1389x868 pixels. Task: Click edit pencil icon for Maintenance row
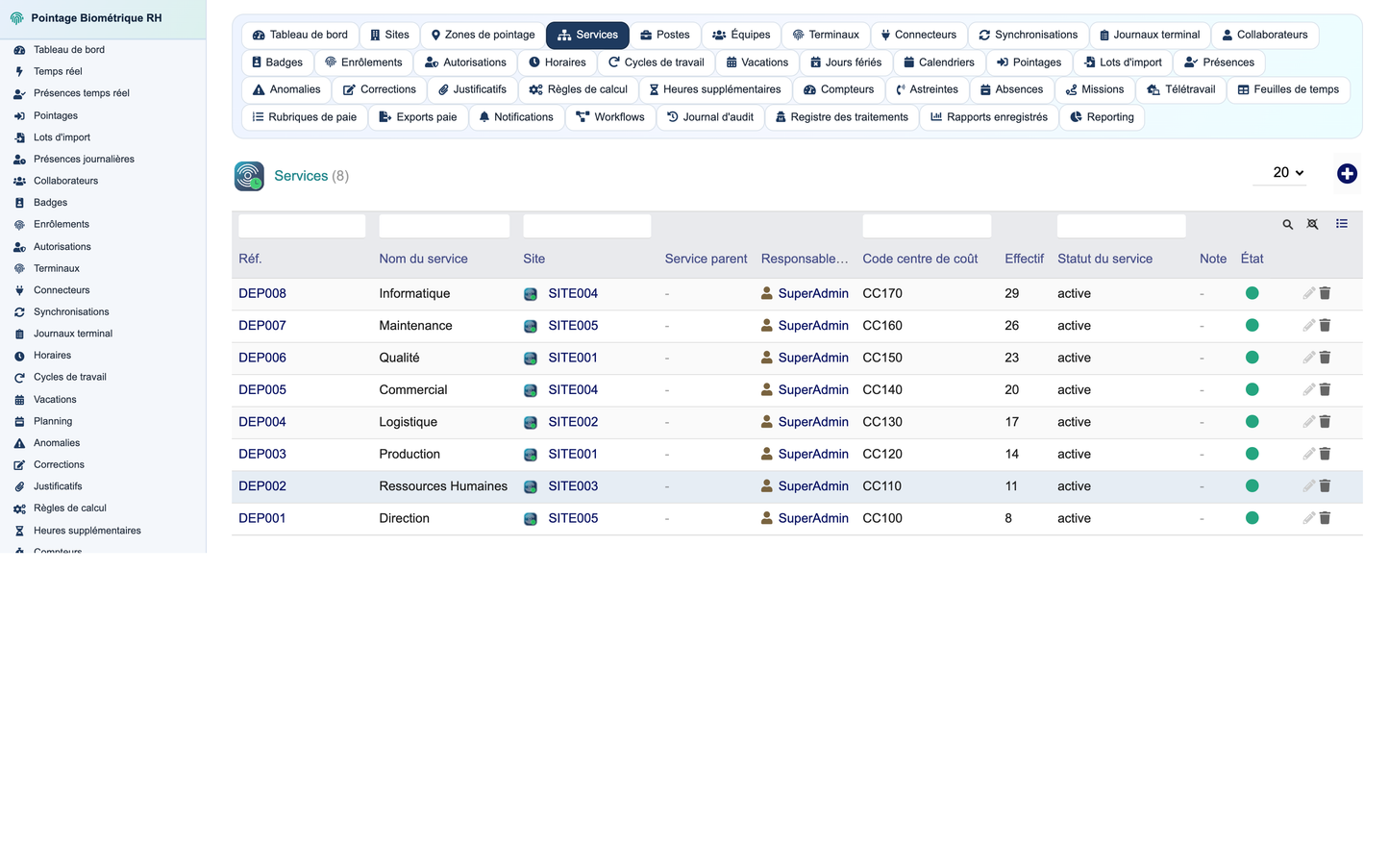(1308, 326)
